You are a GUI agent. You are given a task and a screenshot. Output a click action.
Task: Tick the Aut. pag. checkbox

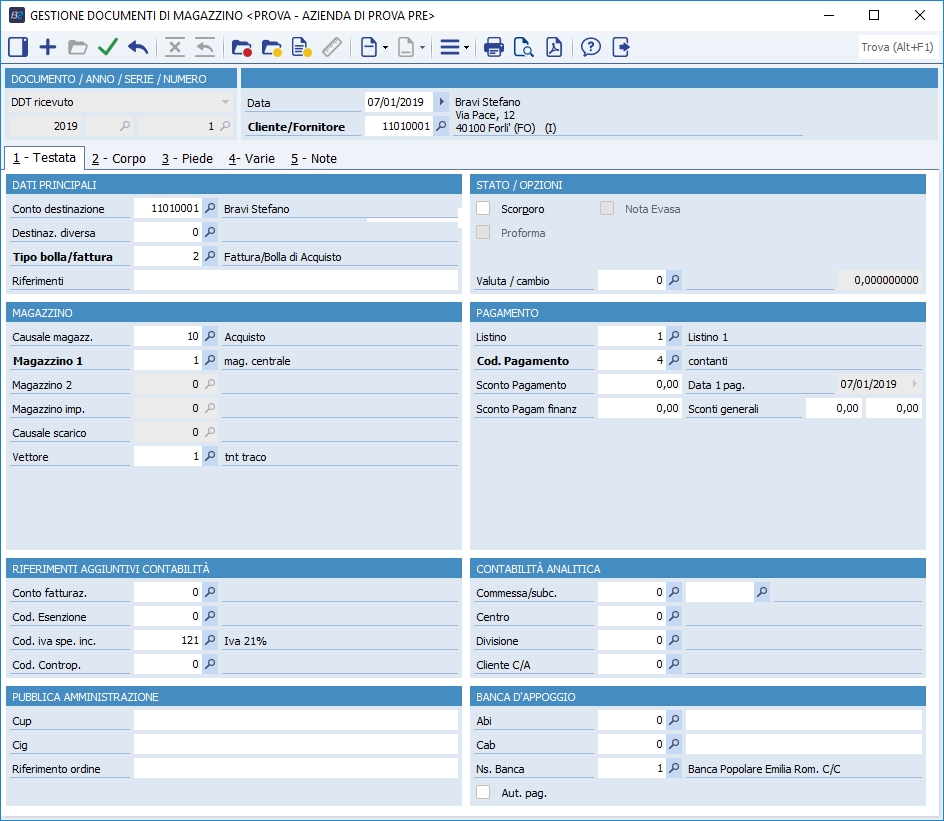click(484, 793)
